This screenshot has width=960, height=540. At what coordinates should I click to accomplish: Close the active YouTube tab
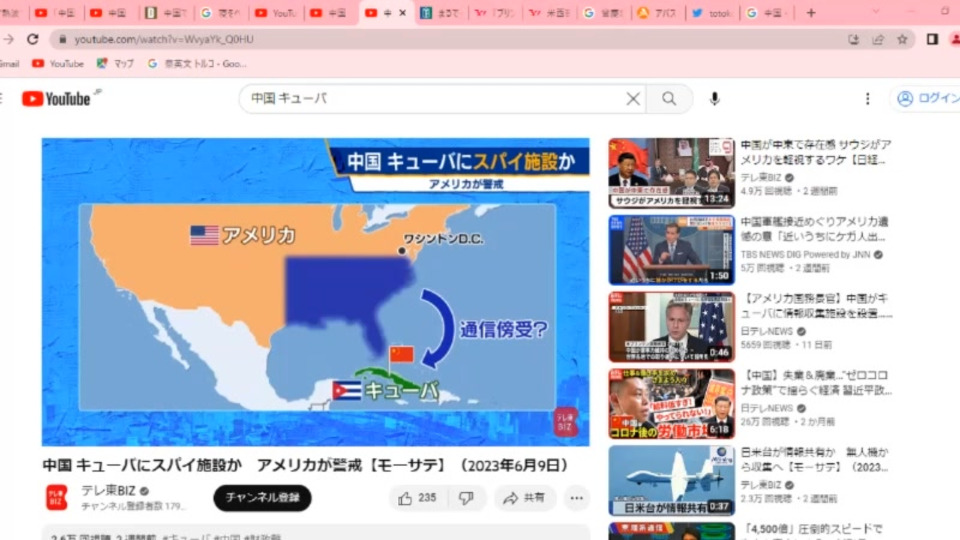point(402,13)
